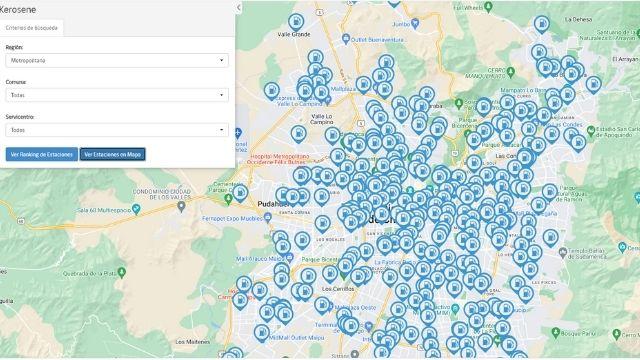This screenshot has width=640, height=360.
Task: Click the Sala 60 Multiespacio pin
Action: coord(136,209)
